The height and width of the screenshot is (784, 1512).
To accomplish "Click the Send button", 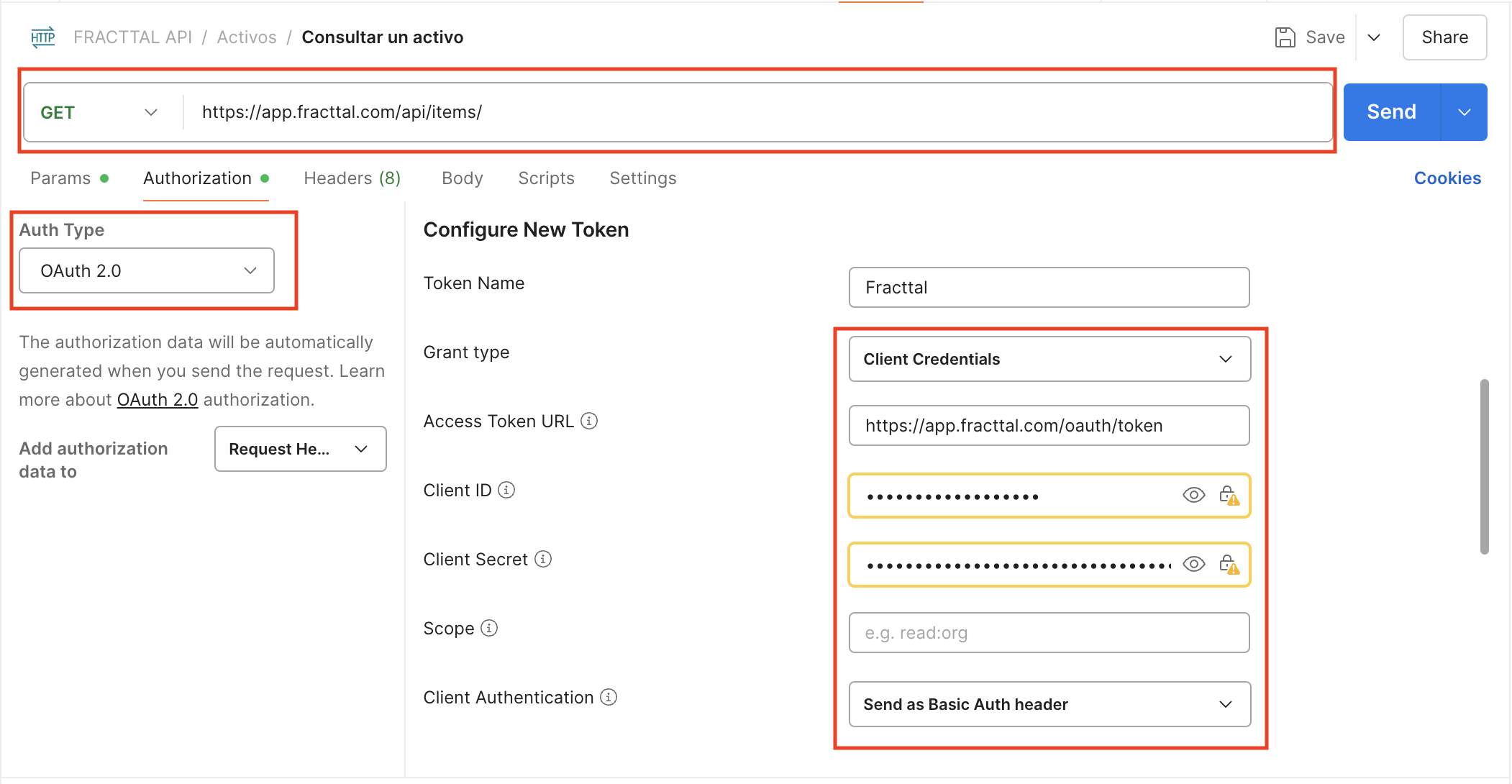I will point(1392,112).
